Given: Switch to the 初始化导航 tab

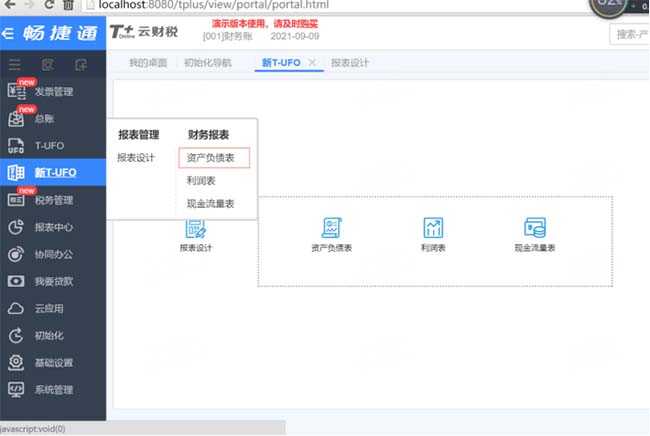Looking at the screenshot, I should (x=207, y=63).
